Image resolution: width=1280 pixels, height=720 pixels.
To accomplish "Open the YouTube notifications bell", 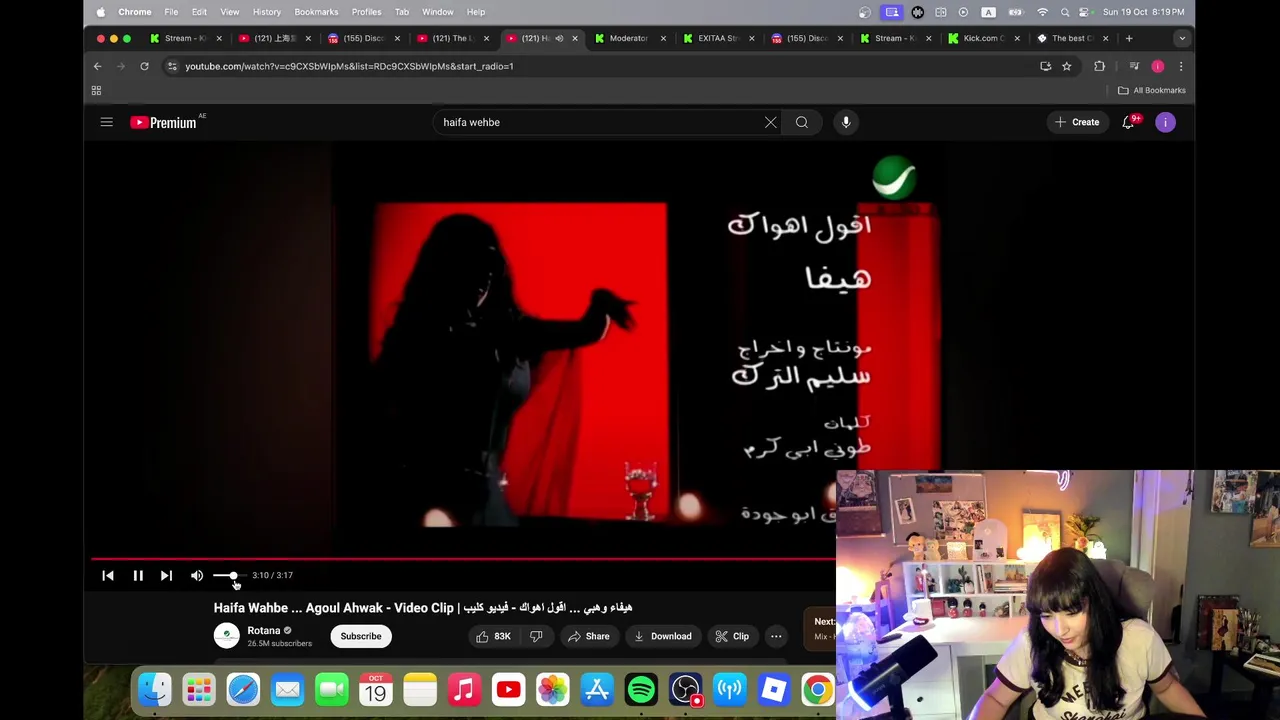I will pyautogui.click(x=1129, y=122).
